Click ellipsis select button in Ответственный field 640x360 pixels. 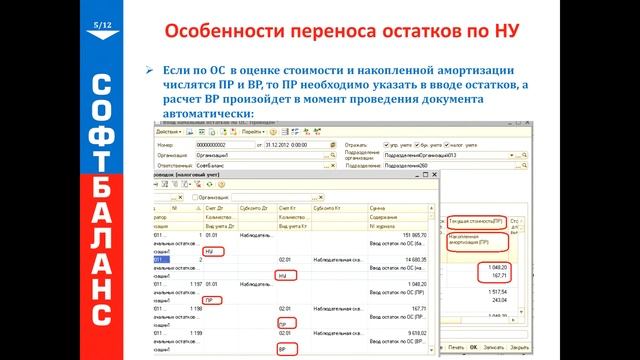pyautogui.click(x=326, y=166)
